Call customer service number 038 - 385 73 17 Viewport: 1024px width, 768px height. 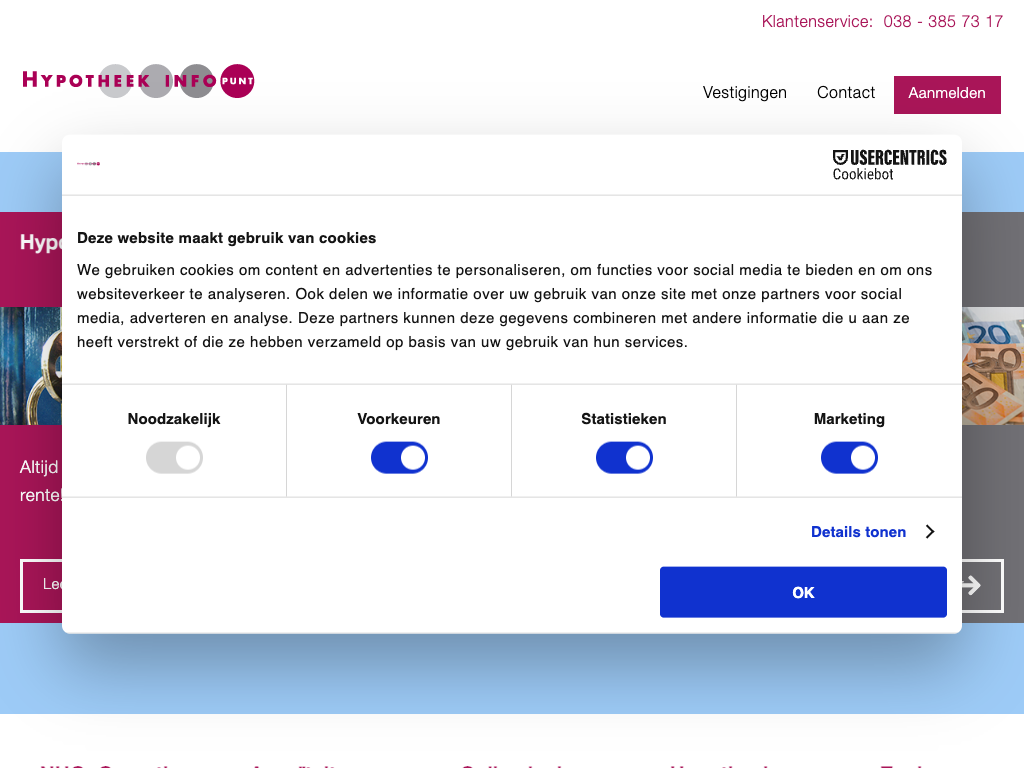[x=942, y=22]
